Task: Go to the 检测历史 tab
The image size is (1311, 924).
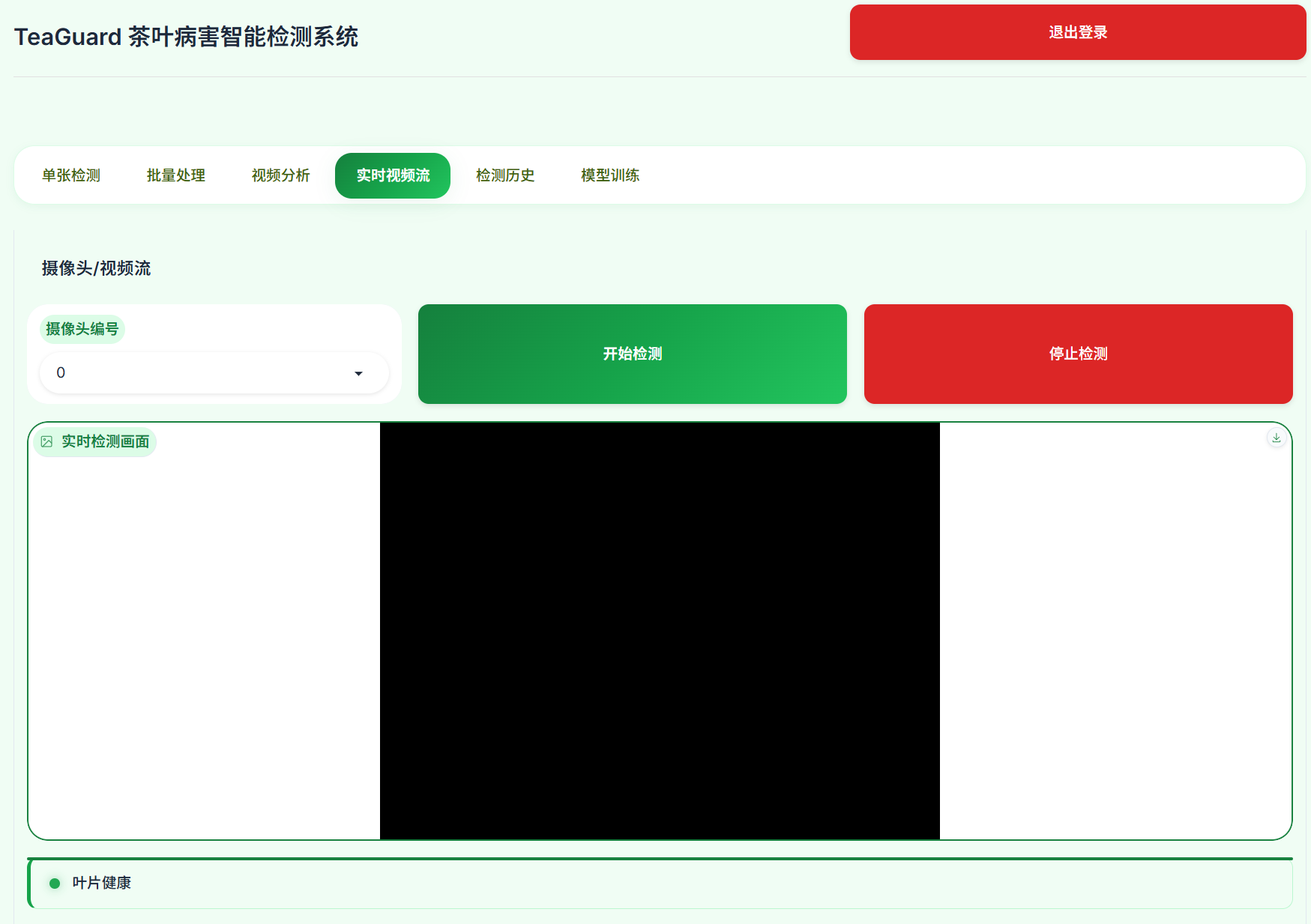Action: [x=505, y=175]
